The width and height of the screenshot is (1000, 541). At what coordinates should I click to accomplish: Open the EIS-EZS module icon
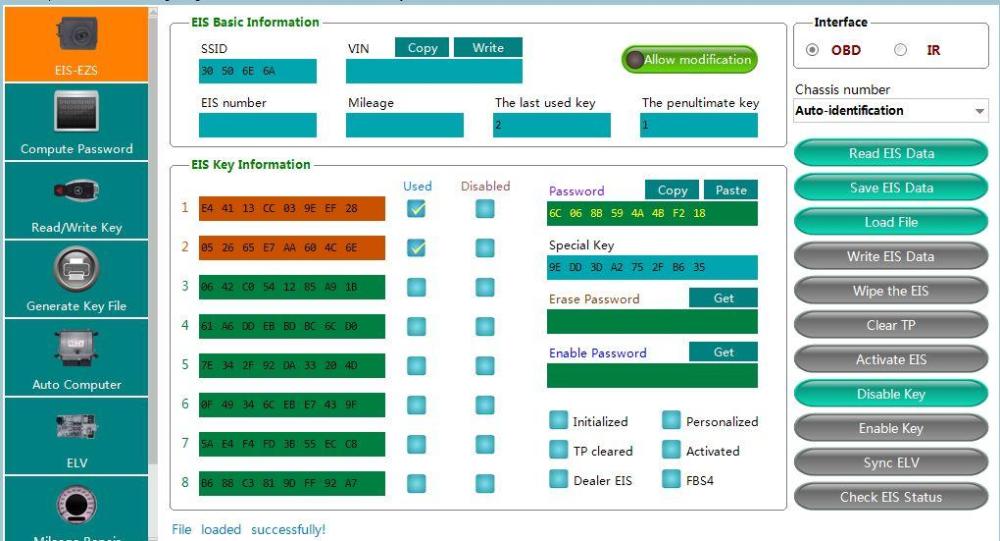coord(76,37)
